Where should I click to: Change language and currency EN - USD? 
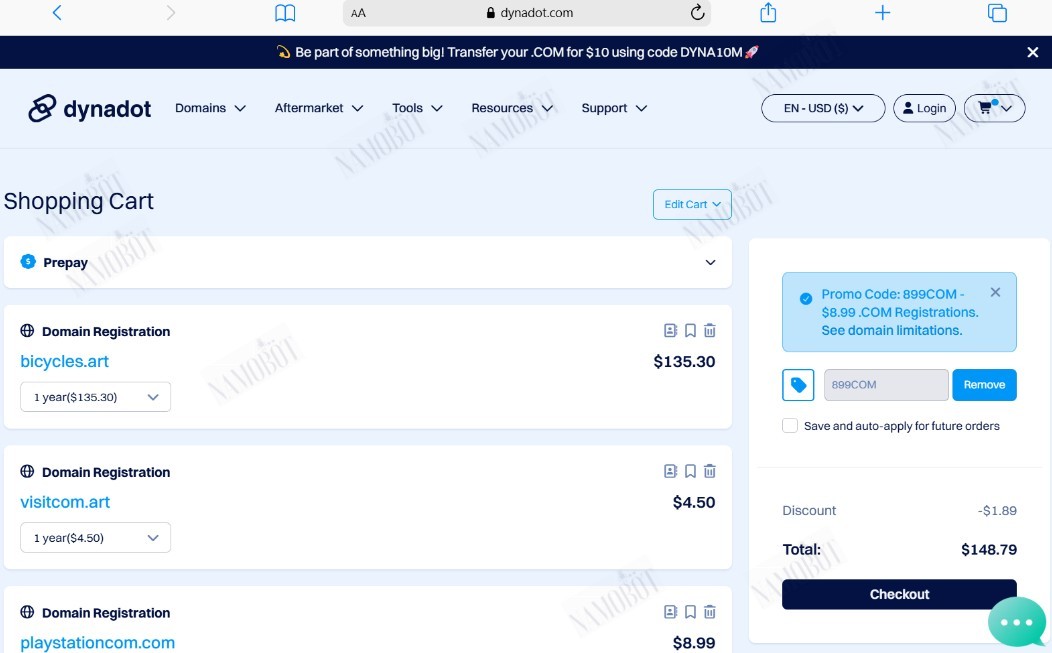(x=823, y=108)
